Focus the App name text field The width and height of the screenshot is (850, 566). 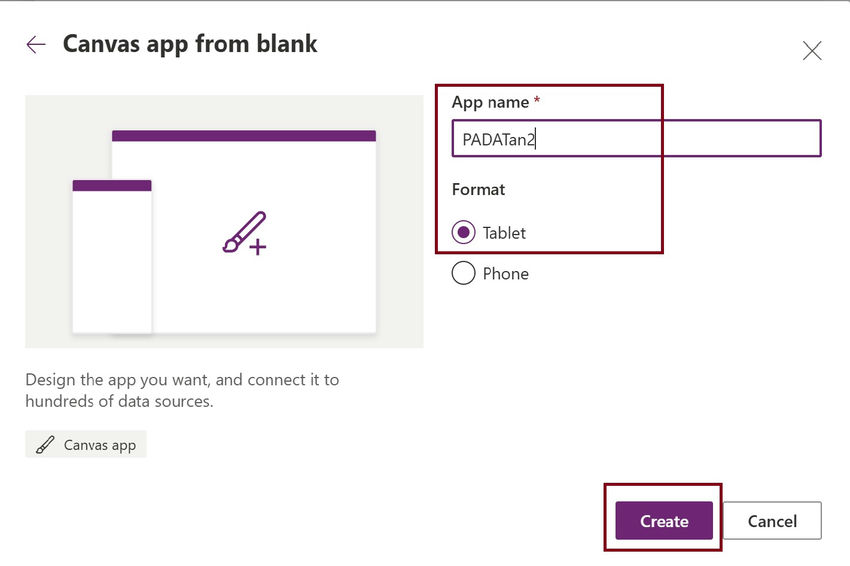point(636,139)
